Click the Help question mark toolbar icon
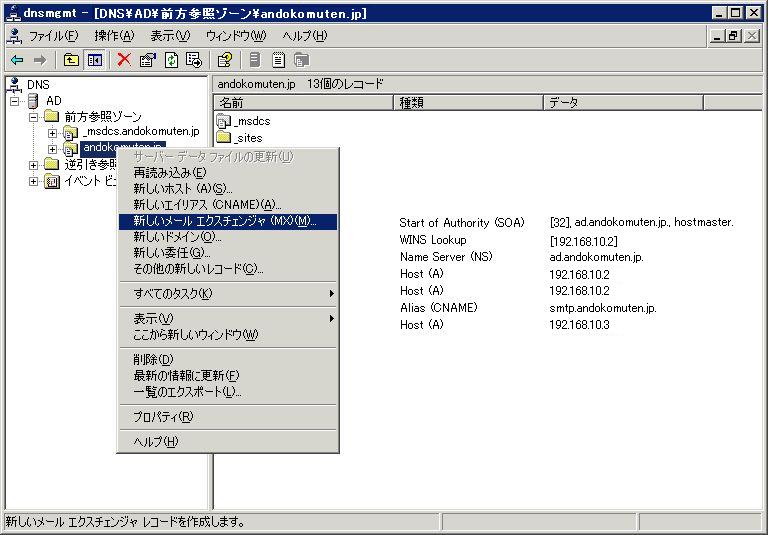The width and height of the screenshot is (768, 535). 225,60
